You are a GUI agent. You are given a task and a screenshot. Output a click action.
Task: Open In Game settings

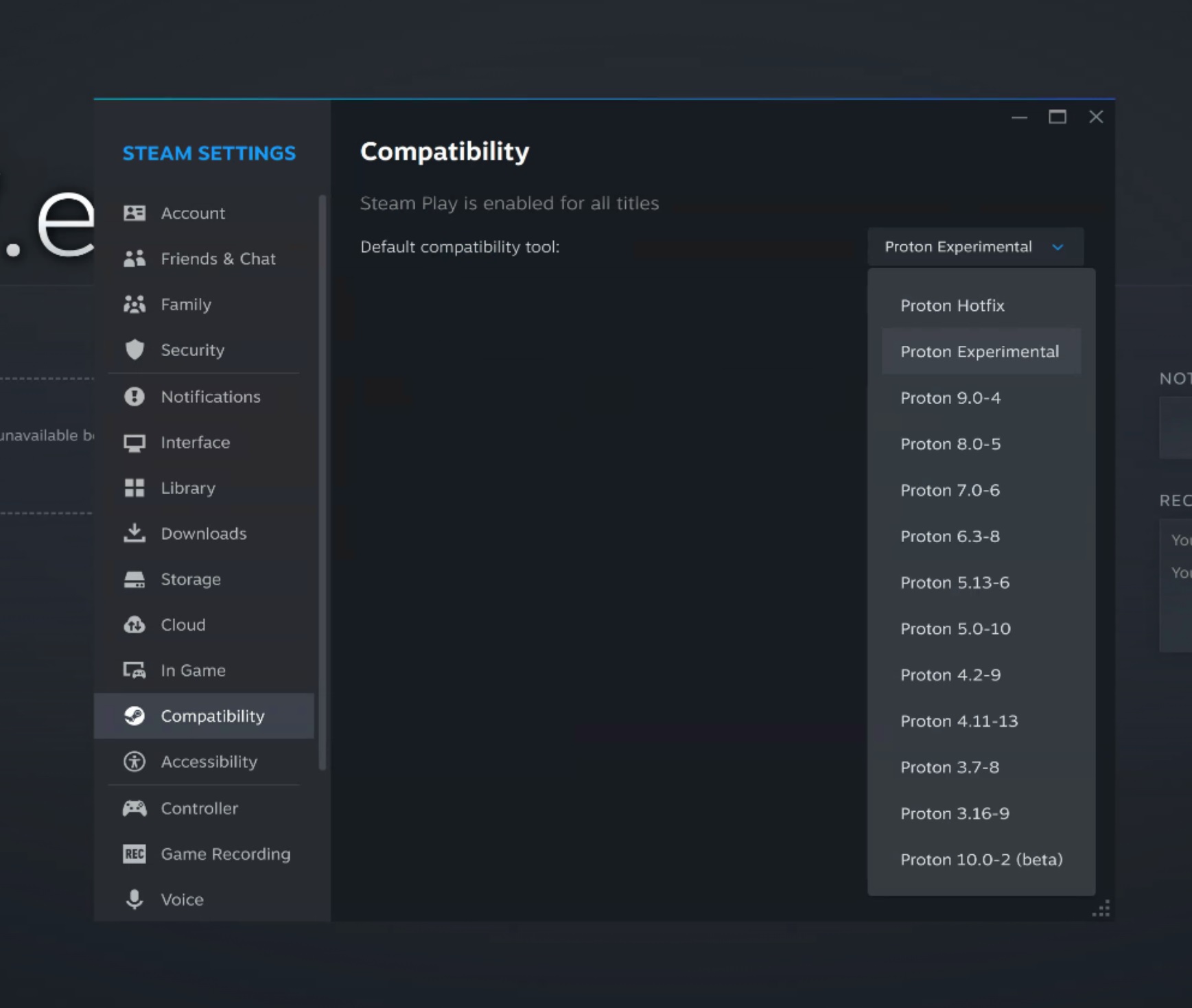click(x=204, y=670)
